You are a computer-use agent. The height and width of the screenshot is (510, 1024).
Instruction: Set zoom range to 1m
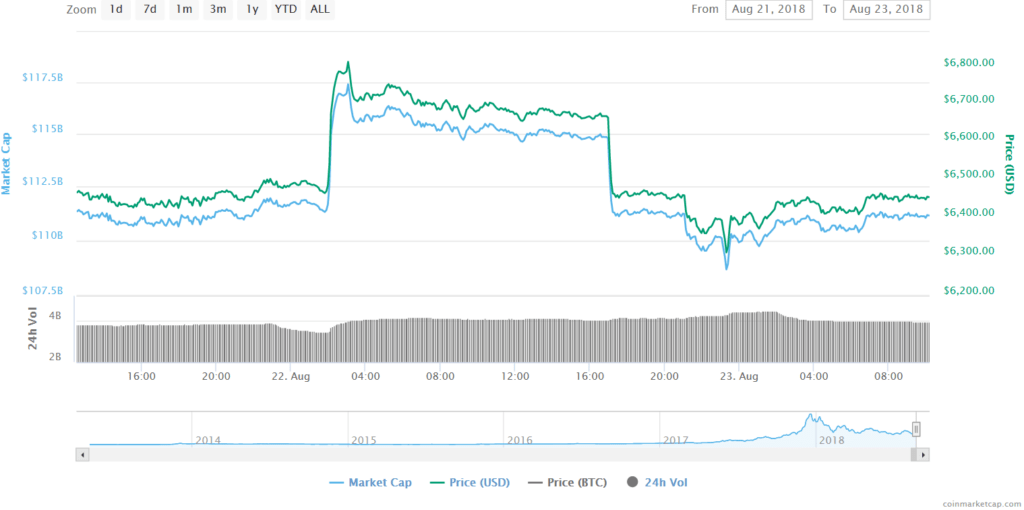[x=184, y=10]
